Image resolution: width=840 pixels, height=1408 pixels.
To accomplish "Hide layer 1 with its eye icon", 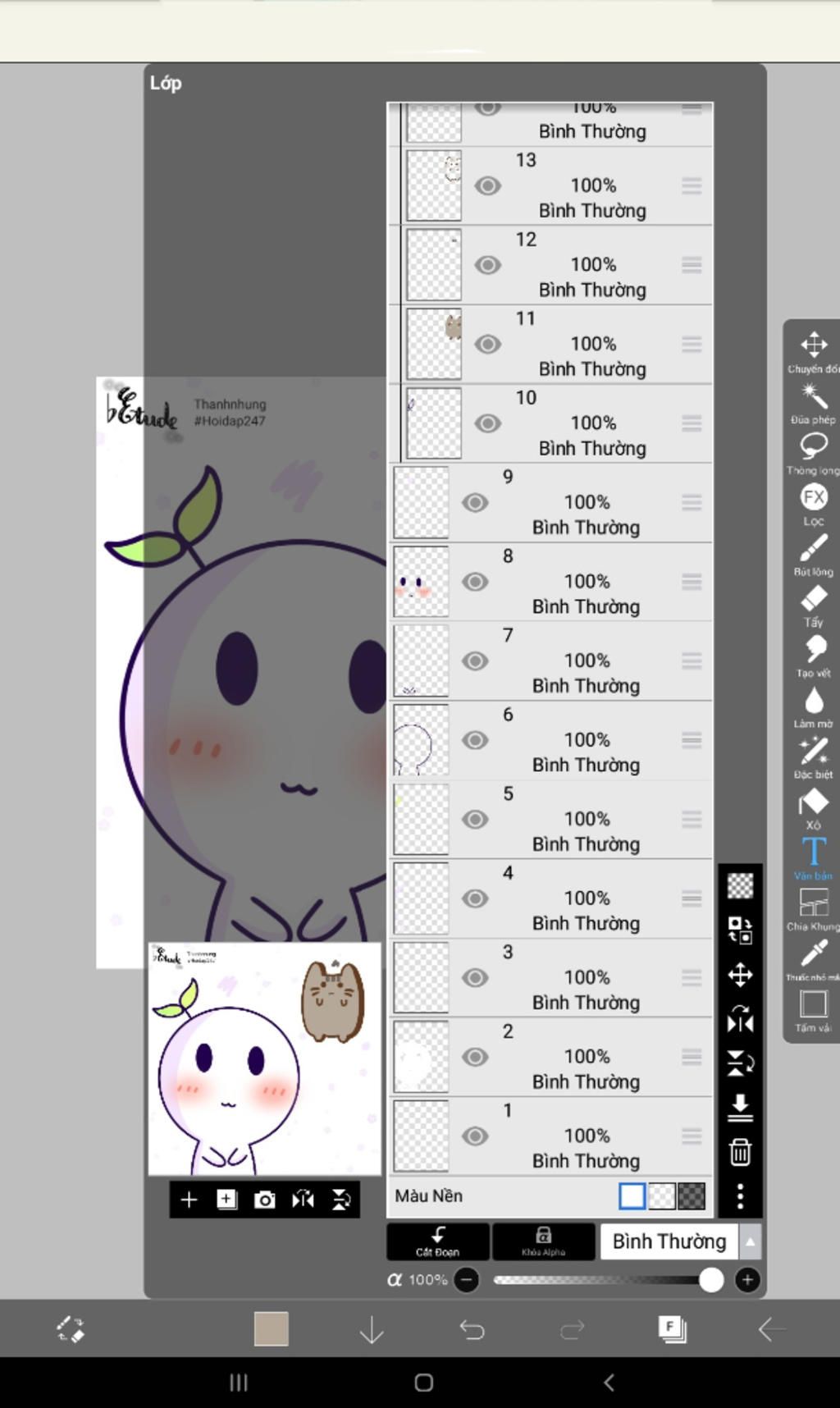I will point(475,1136).
